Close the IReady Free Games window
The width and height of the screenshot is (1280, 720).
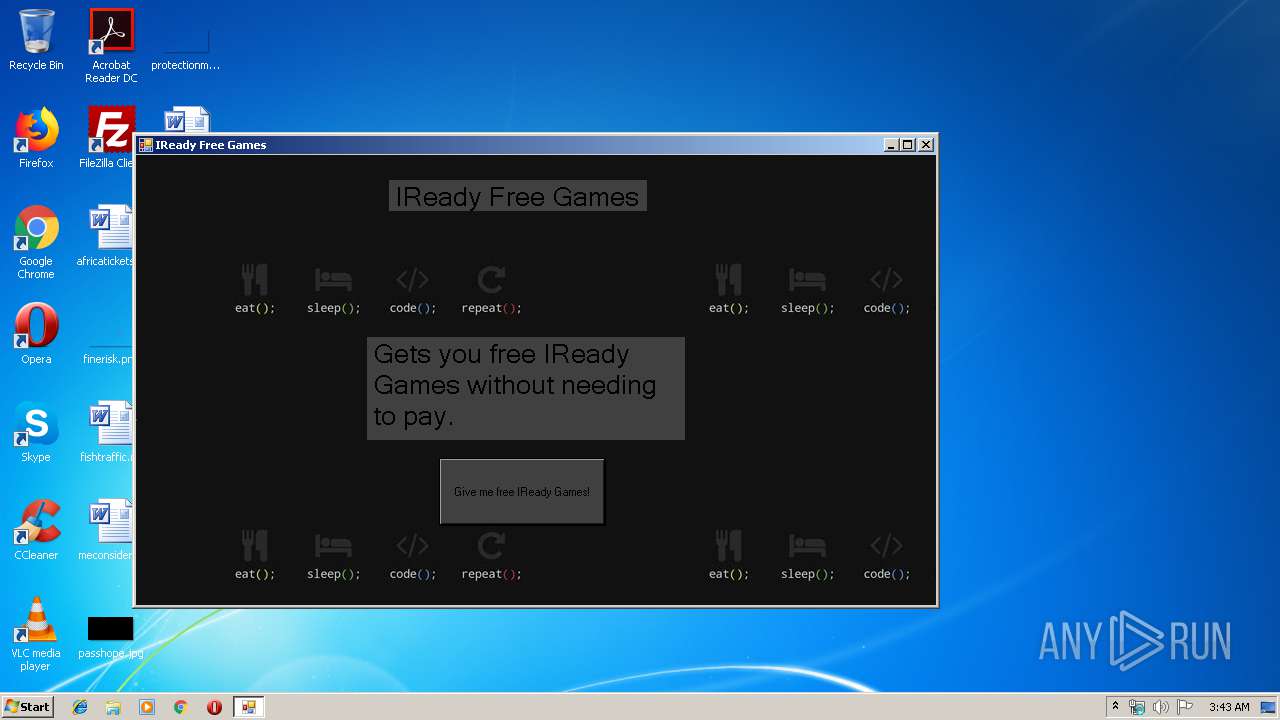point(926,145)
